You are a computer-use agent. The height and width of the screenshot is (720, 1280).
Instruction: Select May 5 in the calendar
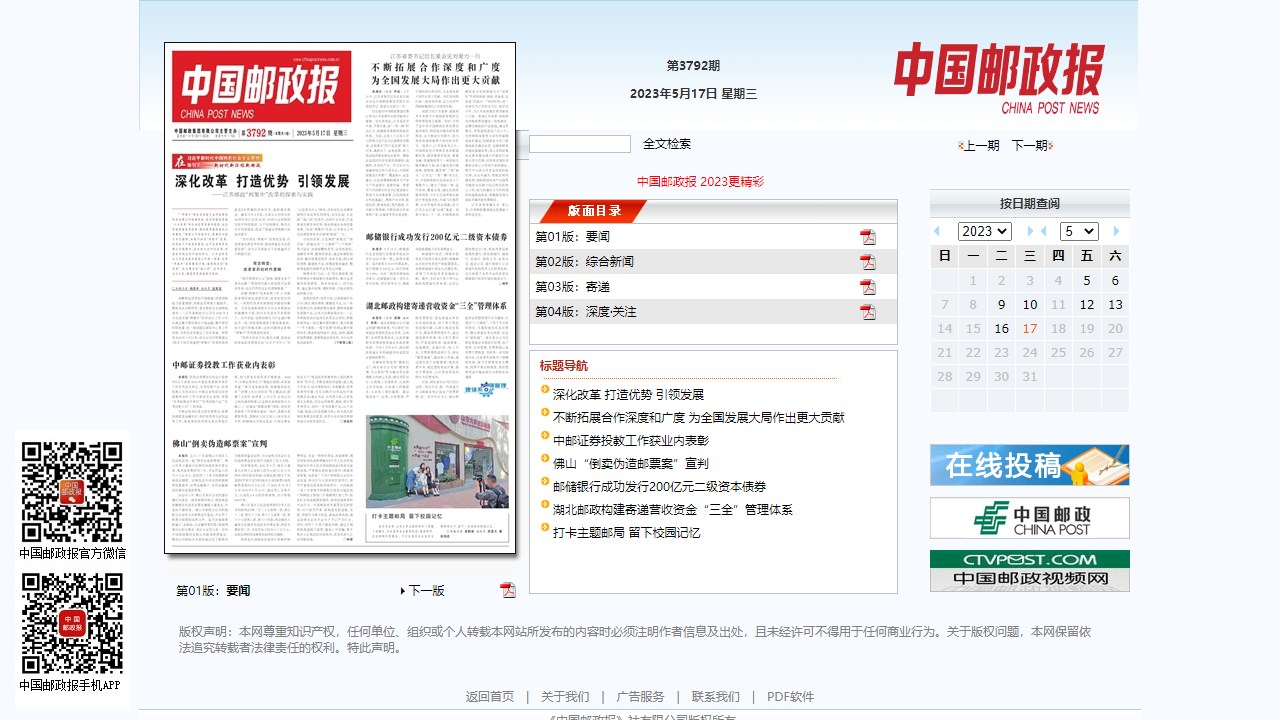click(1087, 280)
